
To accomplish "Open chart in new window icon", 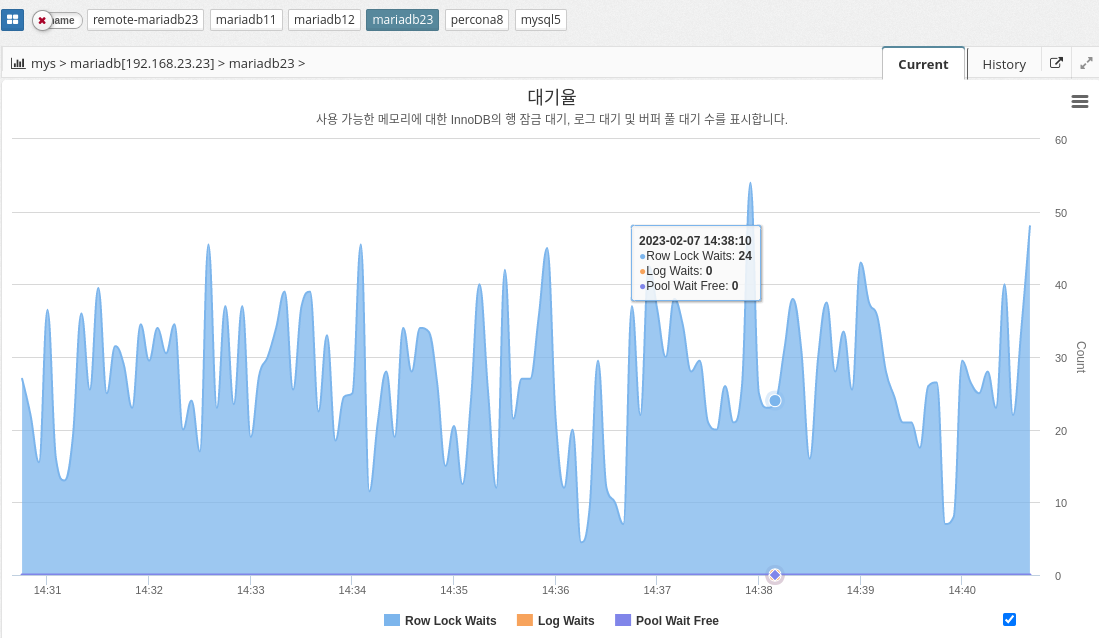I will [x=1057, y=63].
